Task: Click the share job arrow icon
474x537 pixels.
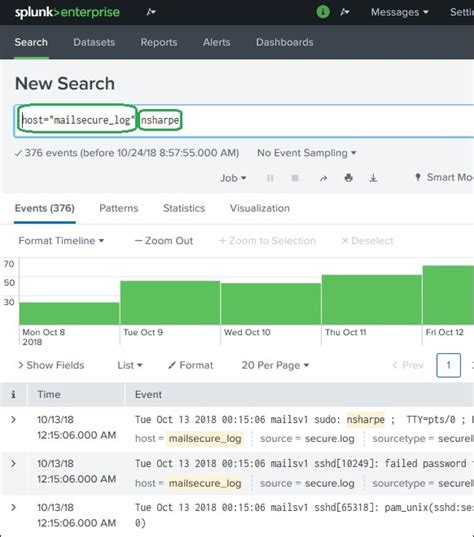Action: coord(323,178)
